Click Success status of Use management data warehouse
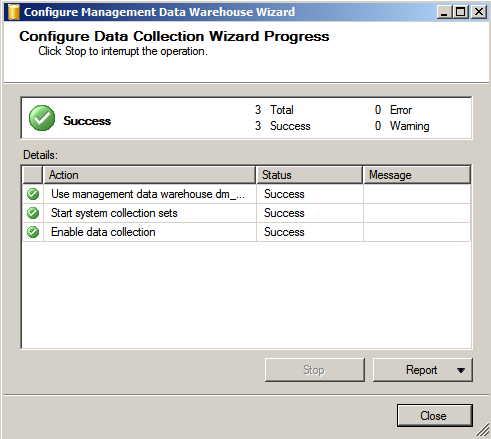Viewport: 491px width, 439px height. coord(284,194)
